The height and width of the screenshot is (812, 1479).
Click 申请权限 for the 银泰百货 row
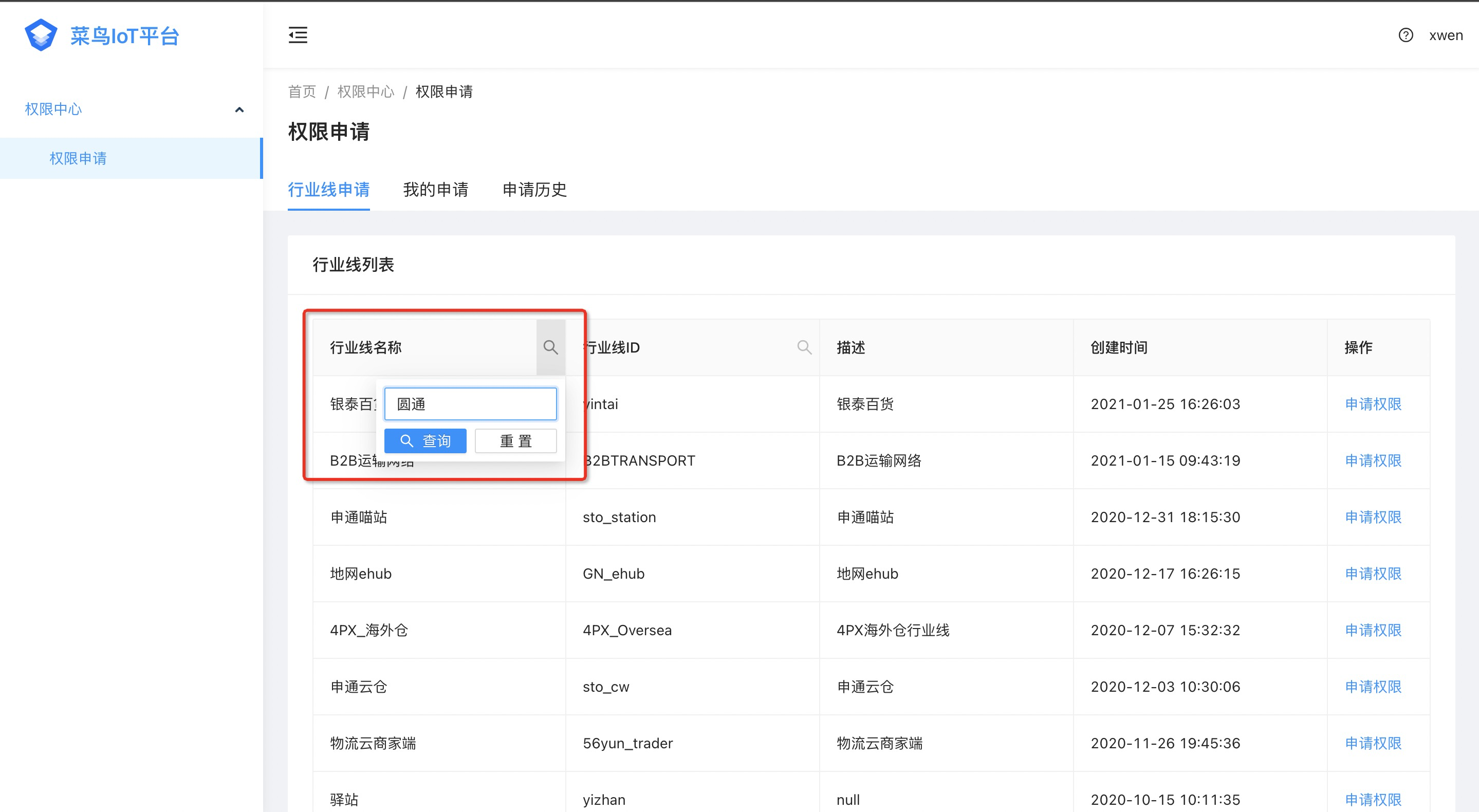[x=1372, y=404]
